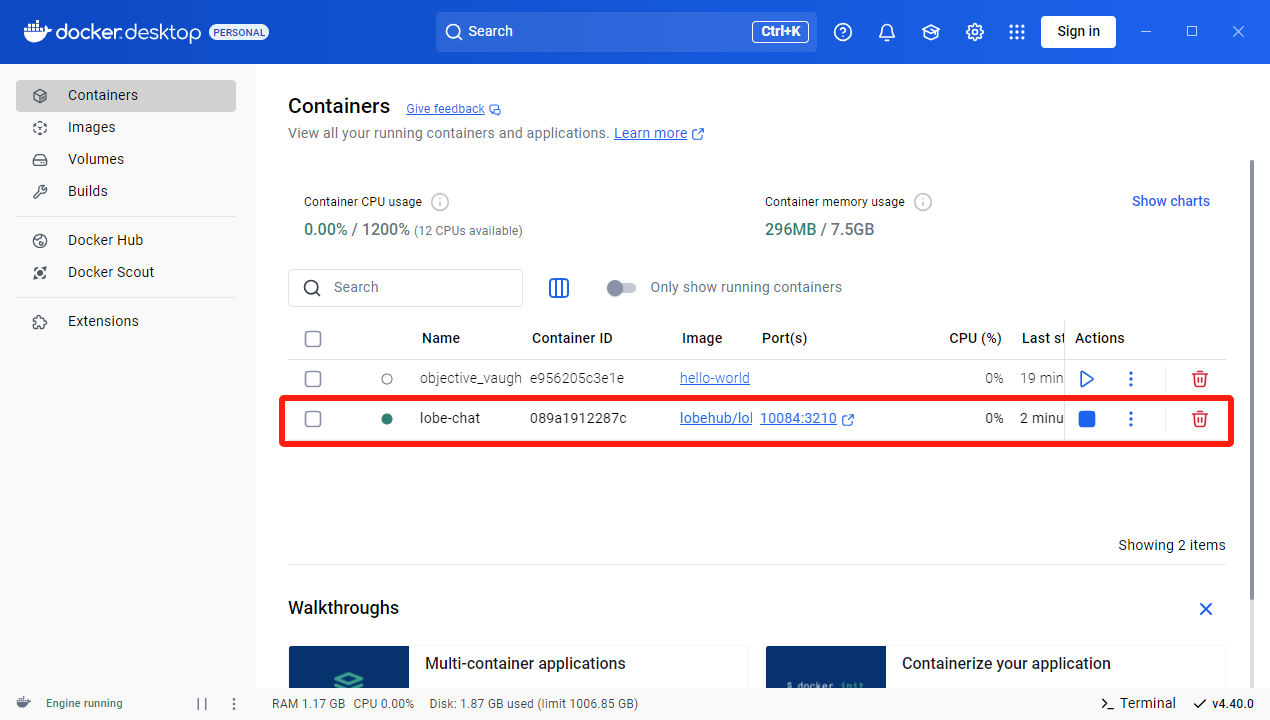Screen dimensions: 1270x720
Task: Open the Help question mark icon
Action: click(x=843, y=32)
